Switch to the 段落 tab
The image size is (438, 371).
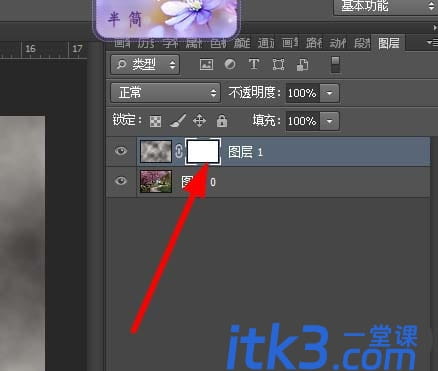[362, 43]
